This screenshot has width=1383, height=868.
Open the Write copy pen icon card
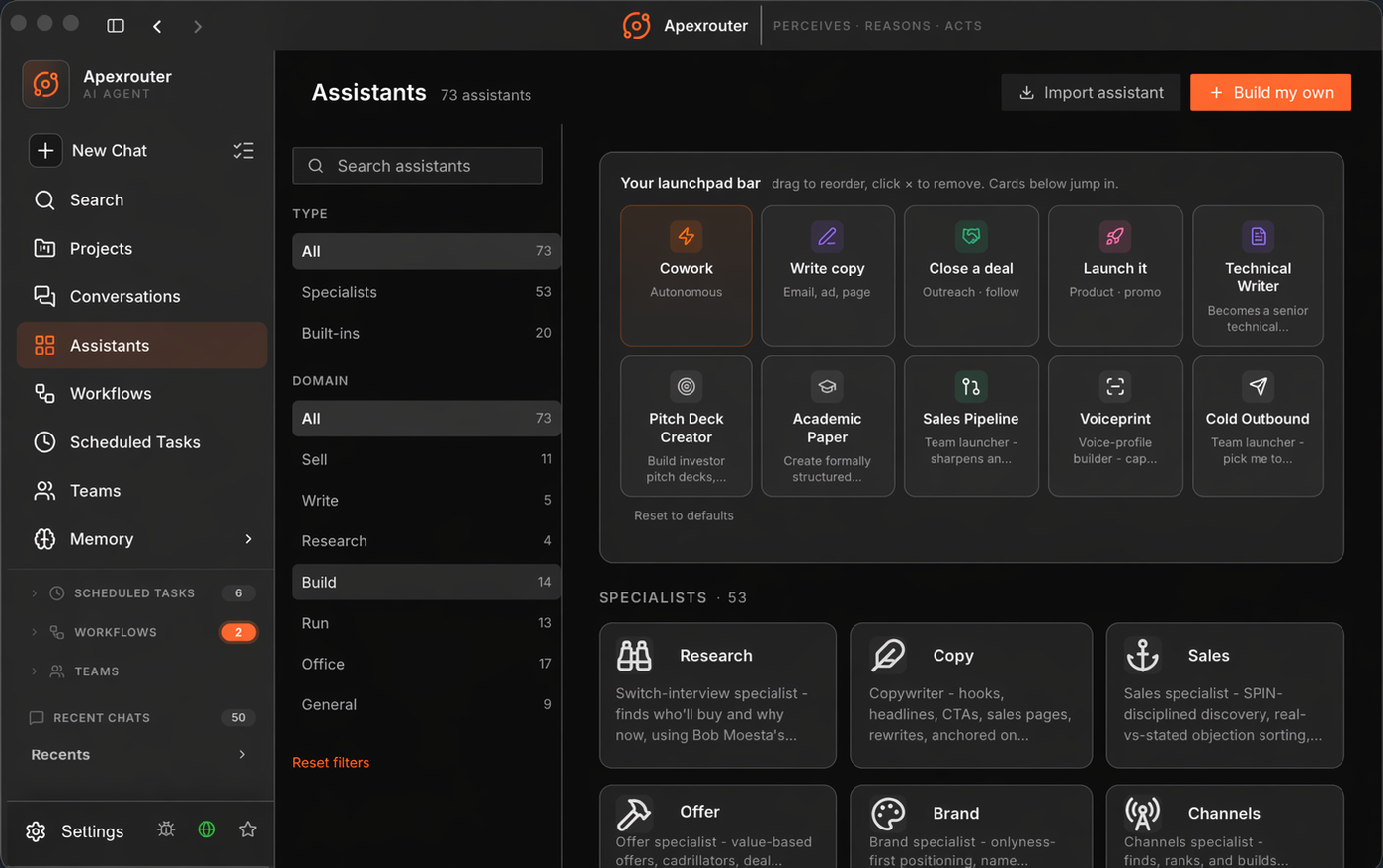click(828, 276)
